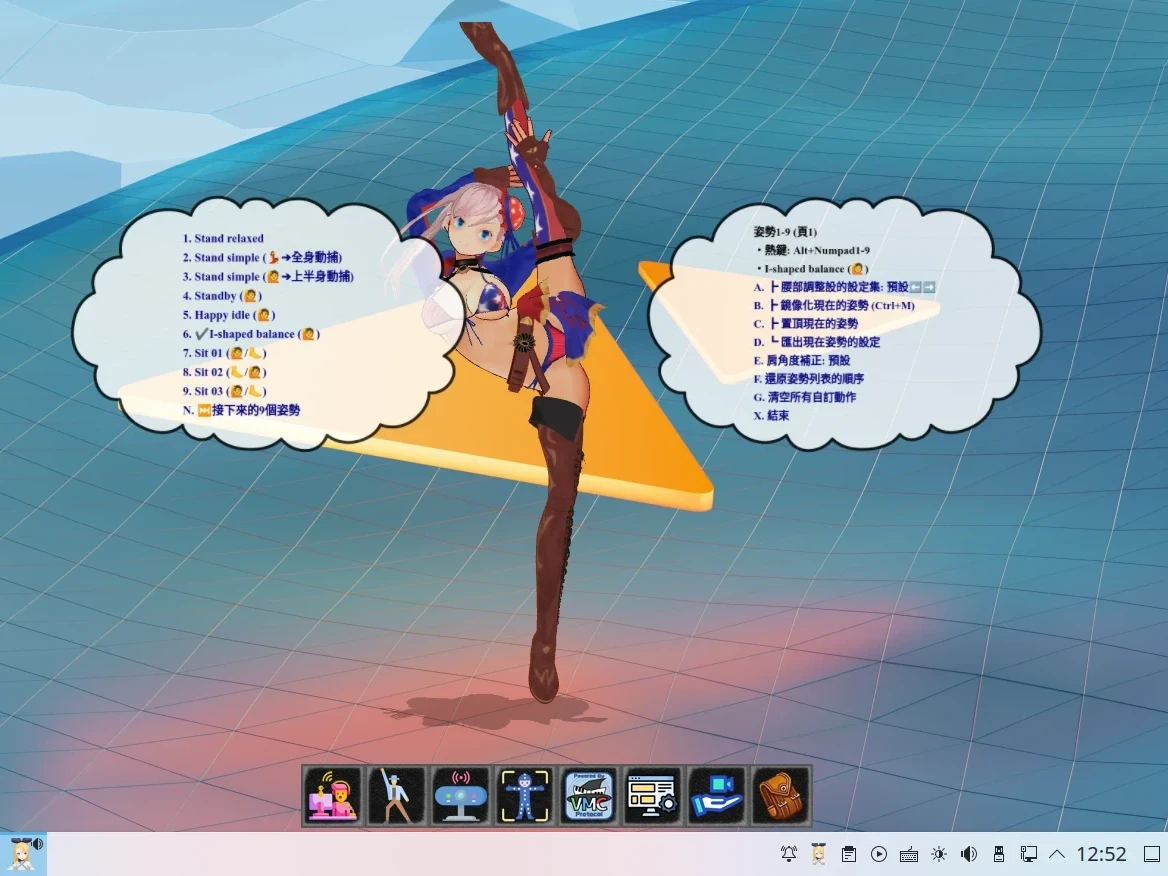The image size is (1168, 876).
Task: Select the full-body tracking frame icon
Action: [x=525, y=796]
